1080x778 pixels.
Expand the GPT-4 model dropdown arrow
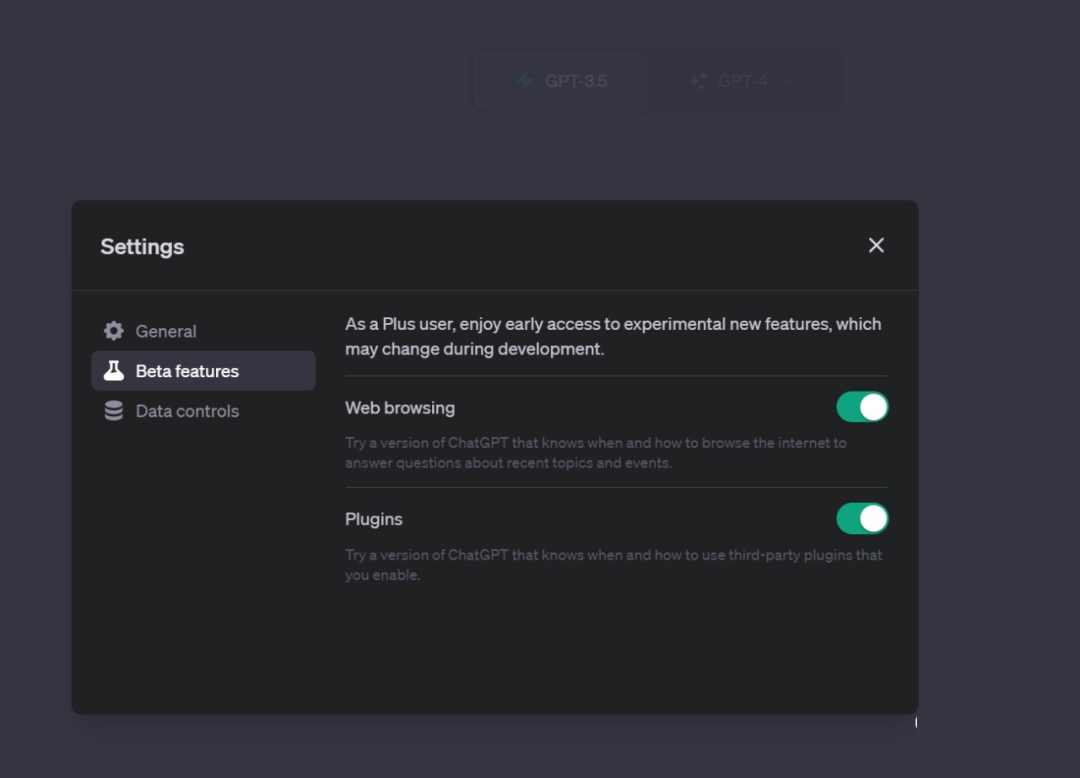pos(788,81)
